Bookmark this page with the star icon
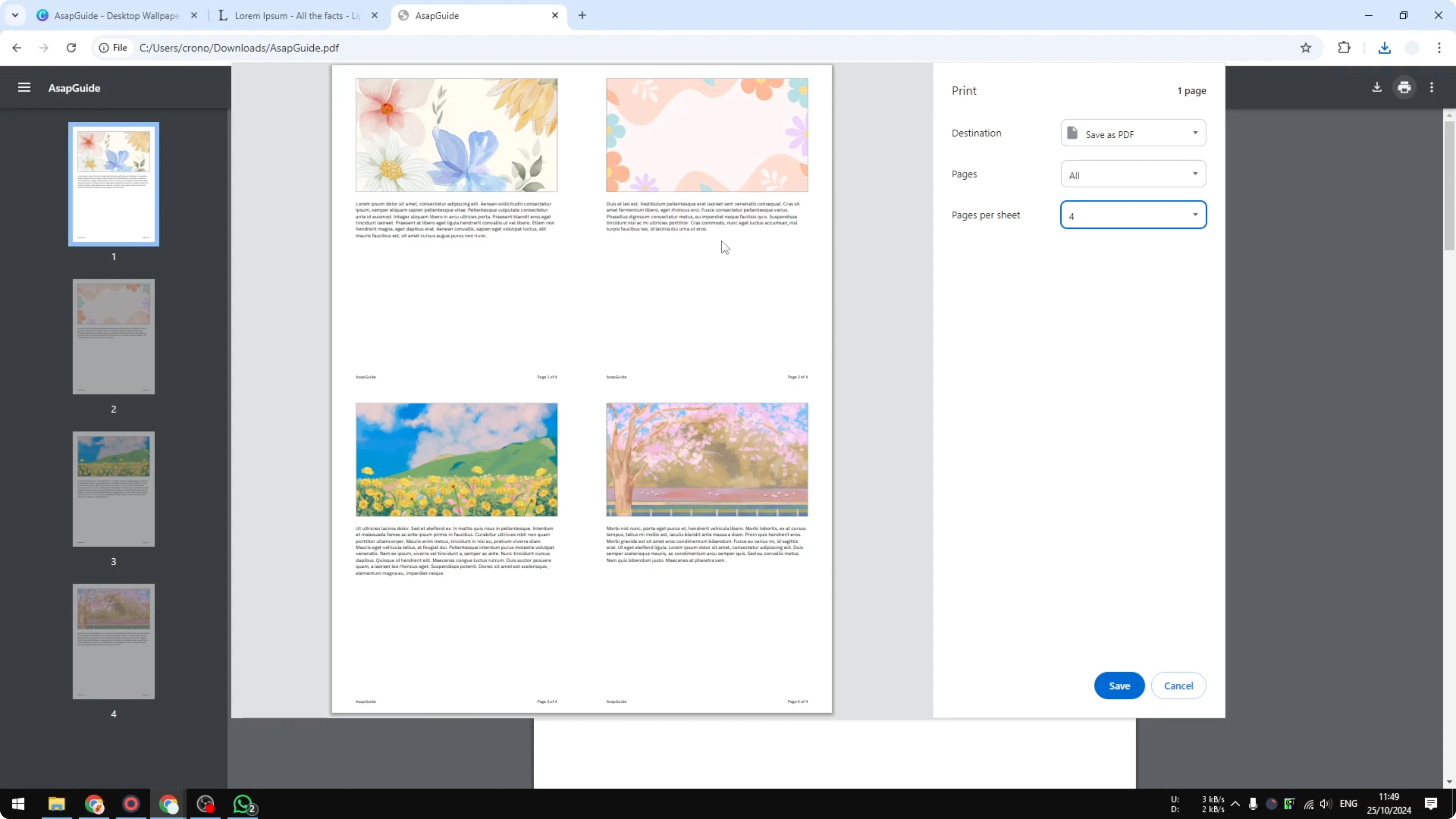The image size is (1456, 819). click(x=1306, y=47)
